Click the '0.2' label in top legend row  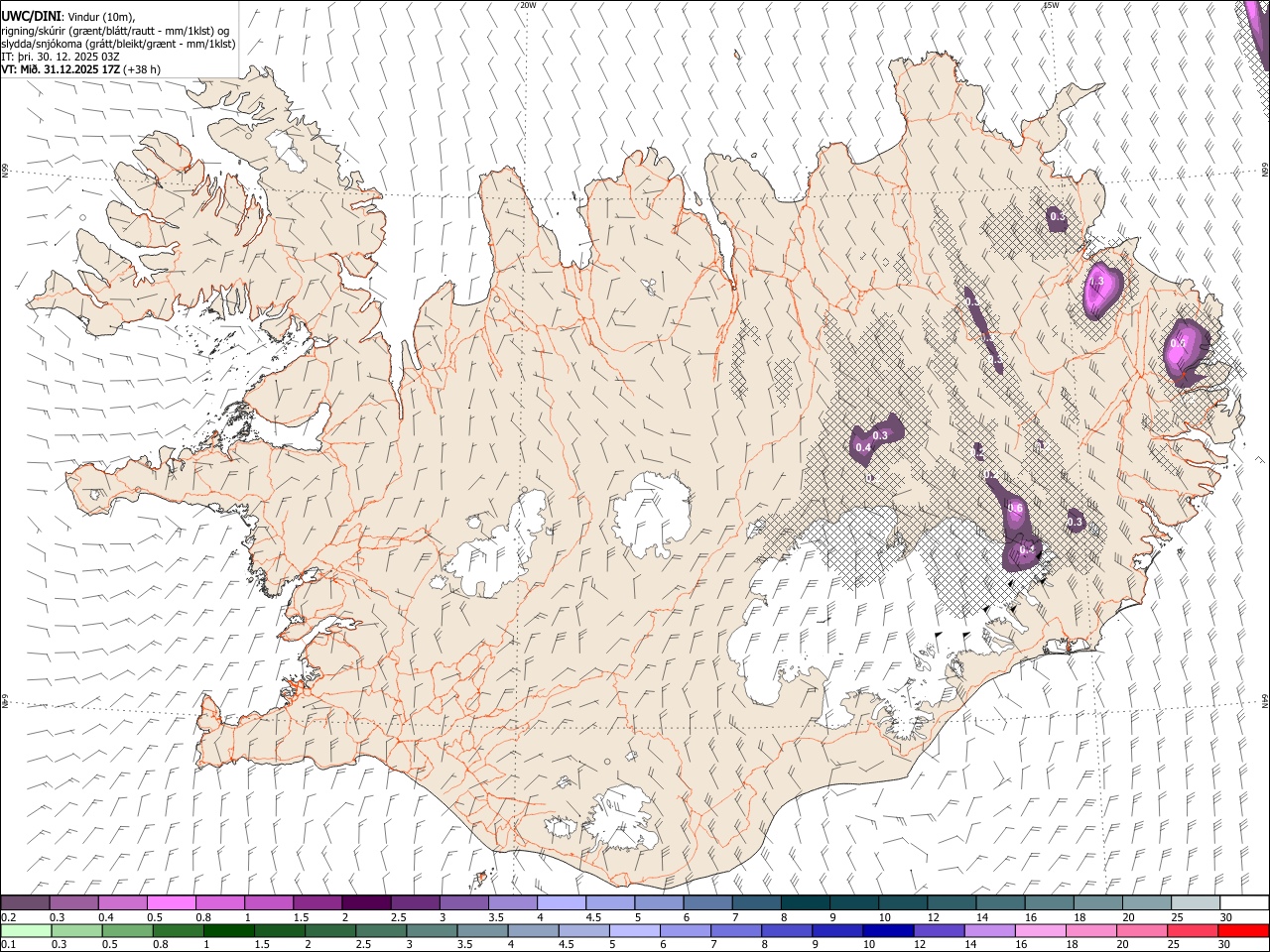(x=8, y=917)
